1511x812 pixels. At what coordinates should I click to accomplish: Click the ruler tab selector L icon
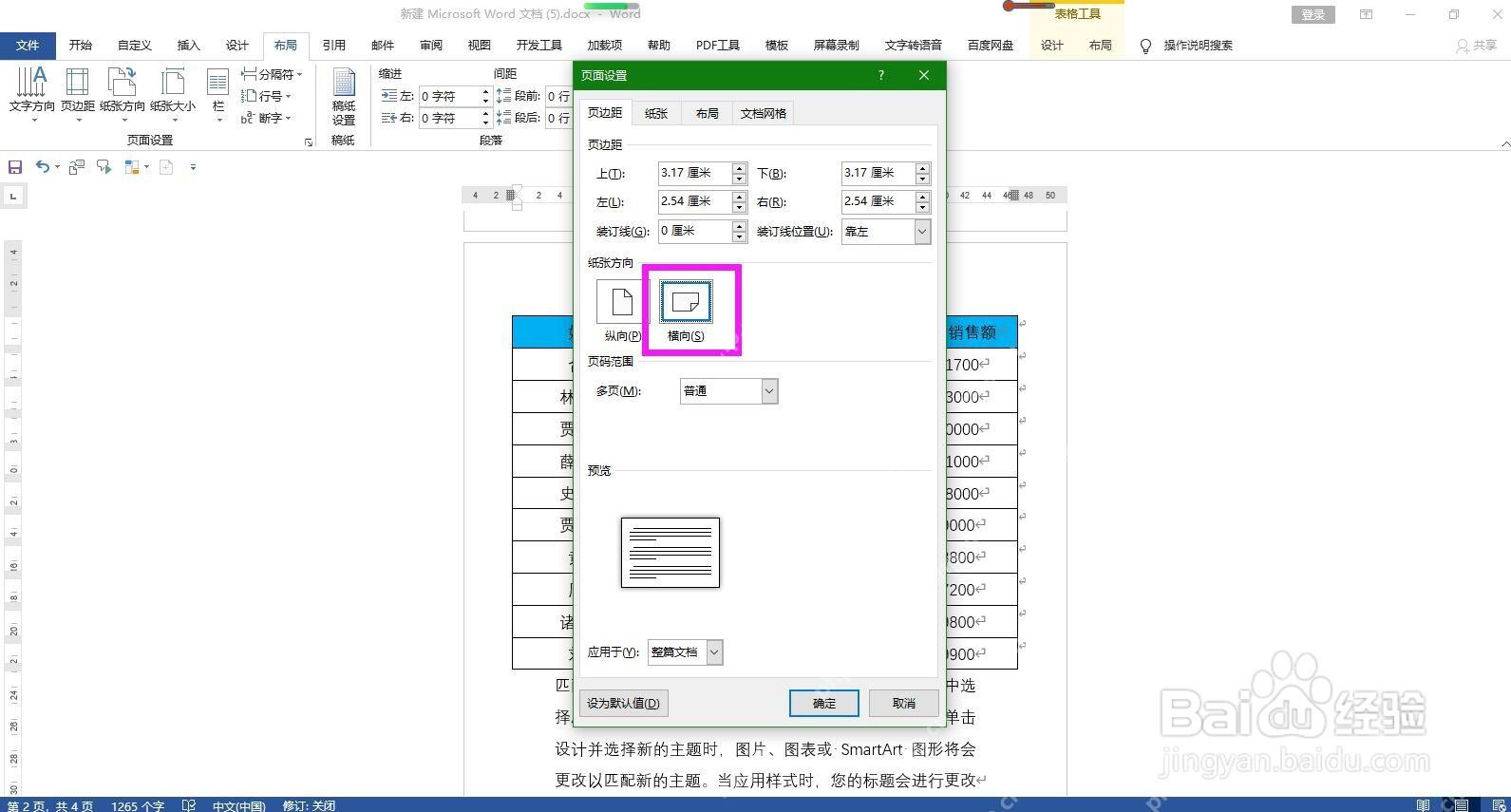pyautogui.click(x=13, y=197)
